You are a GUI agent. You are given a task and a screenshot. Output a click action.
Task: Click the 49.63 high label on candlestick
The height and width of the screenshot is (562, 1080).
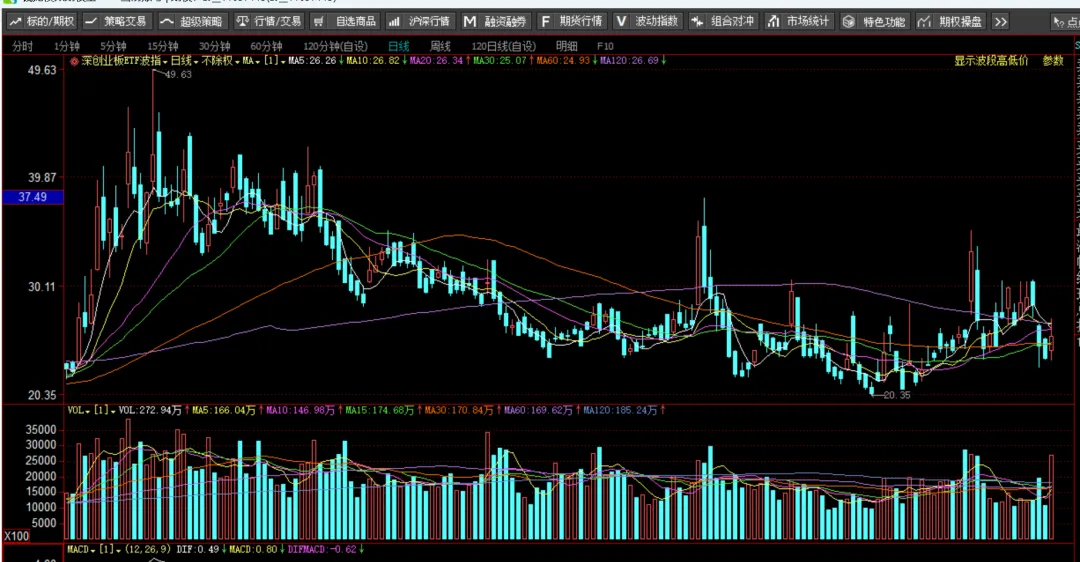click(x=178, y=74)
